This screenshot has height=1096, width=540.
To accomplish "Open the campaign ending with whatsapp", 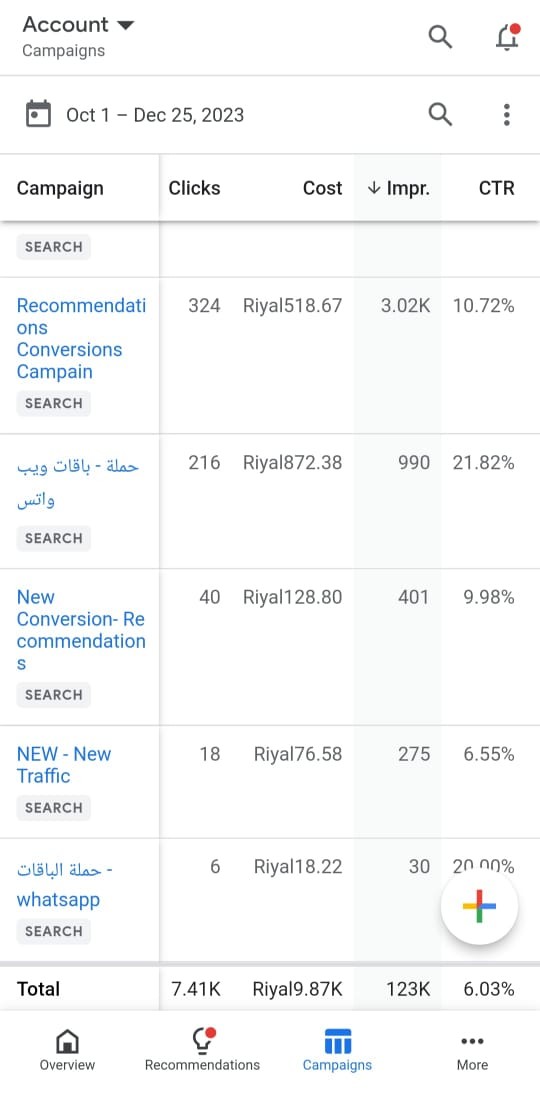I will click(x=64, y=885).
